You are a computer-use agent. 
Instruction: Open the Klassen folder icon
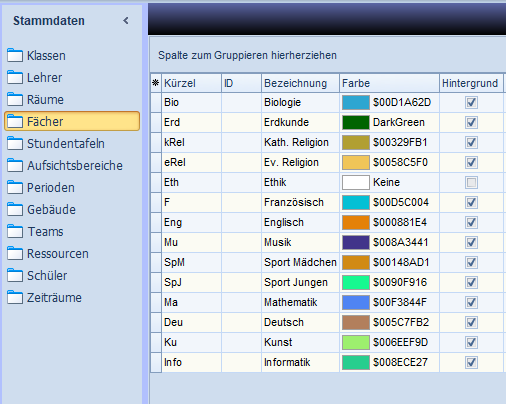pos(15,55)
